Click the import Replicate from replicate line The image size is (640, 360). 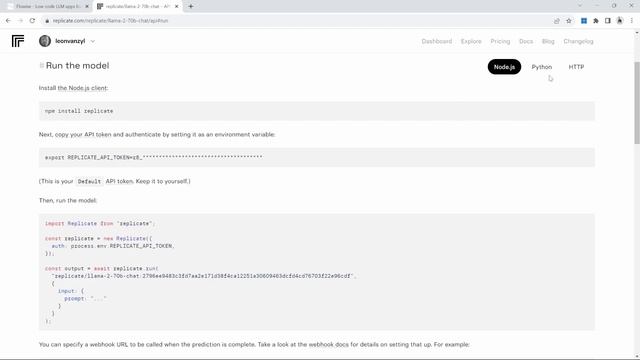pyautogui.click(x=100, y=224)
